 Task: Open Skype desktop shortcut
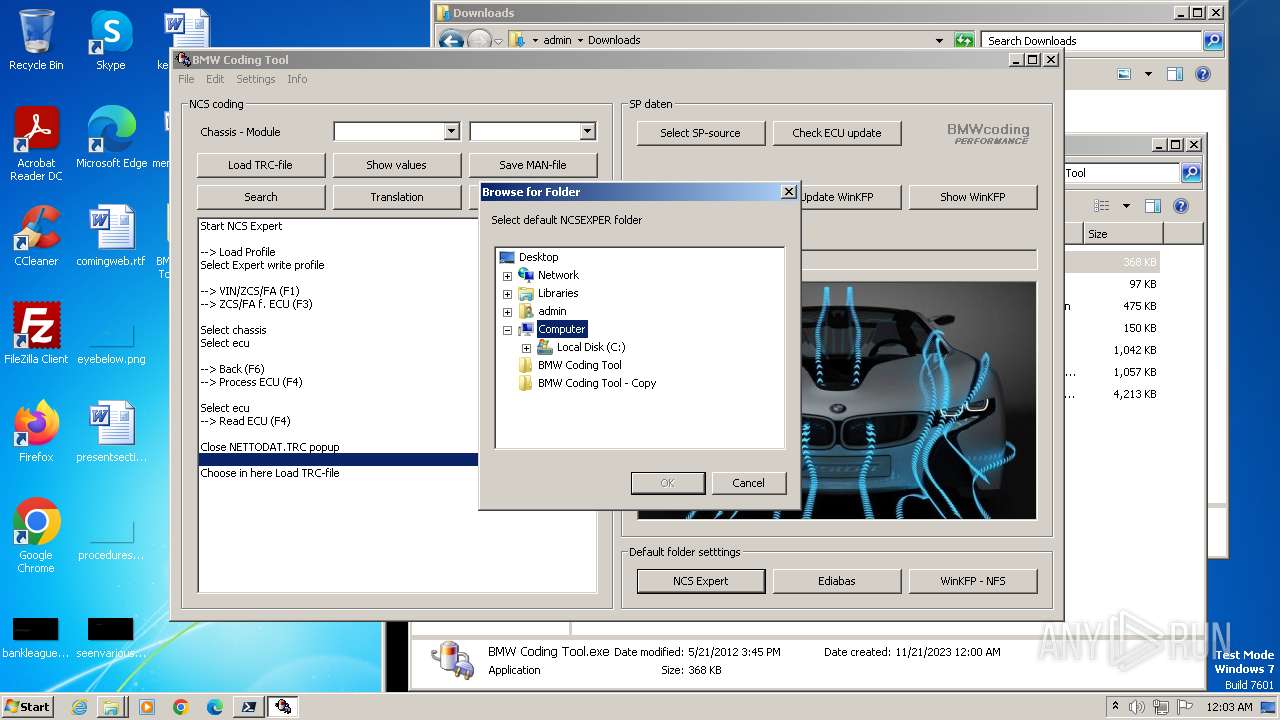111,40
